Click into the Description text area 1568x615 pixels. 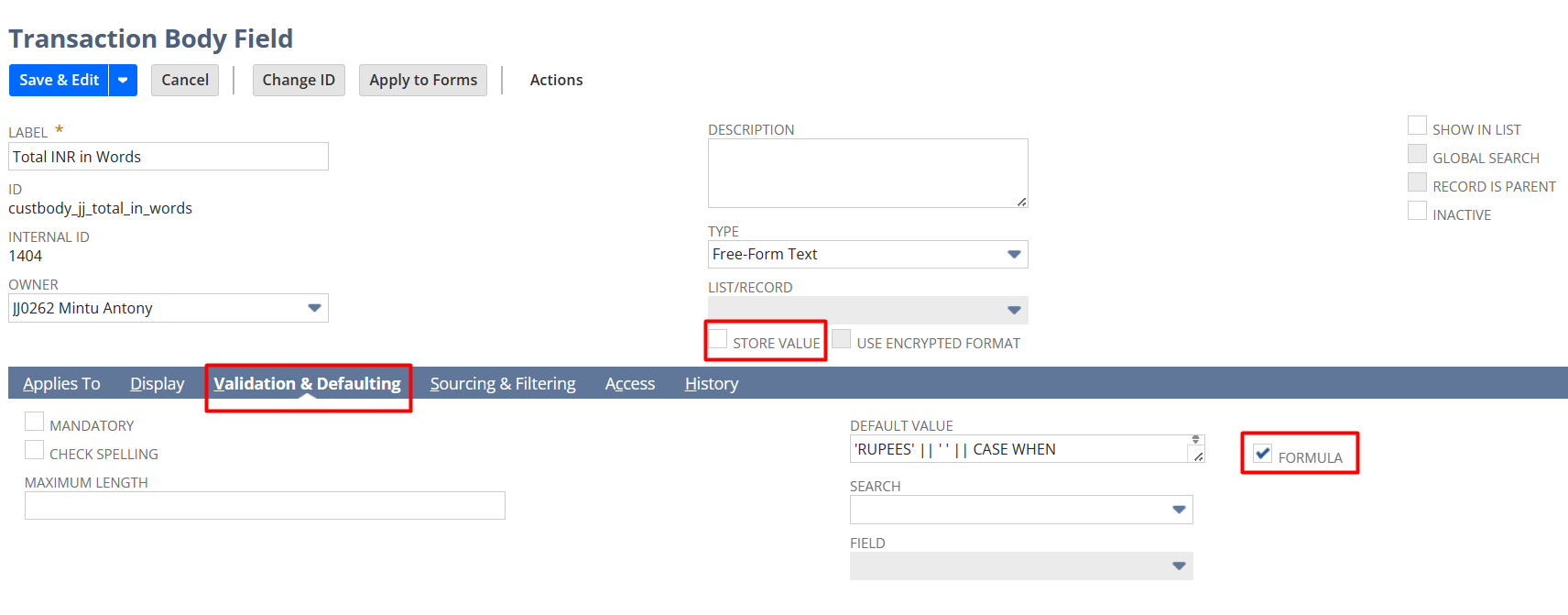pos(866,173)
